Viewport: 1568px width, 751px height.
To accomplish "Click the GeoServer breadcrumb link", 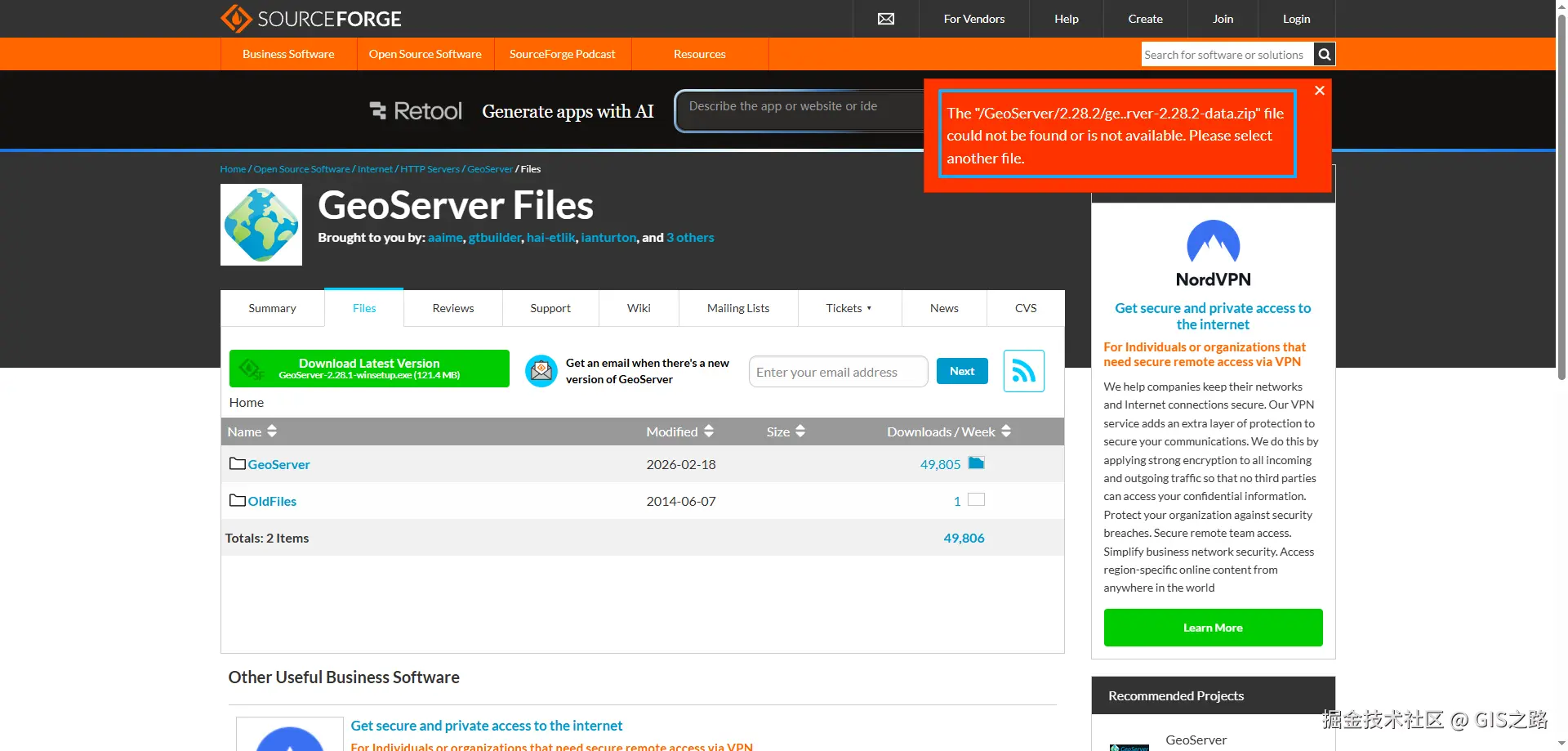I will (x=490, y=169).
